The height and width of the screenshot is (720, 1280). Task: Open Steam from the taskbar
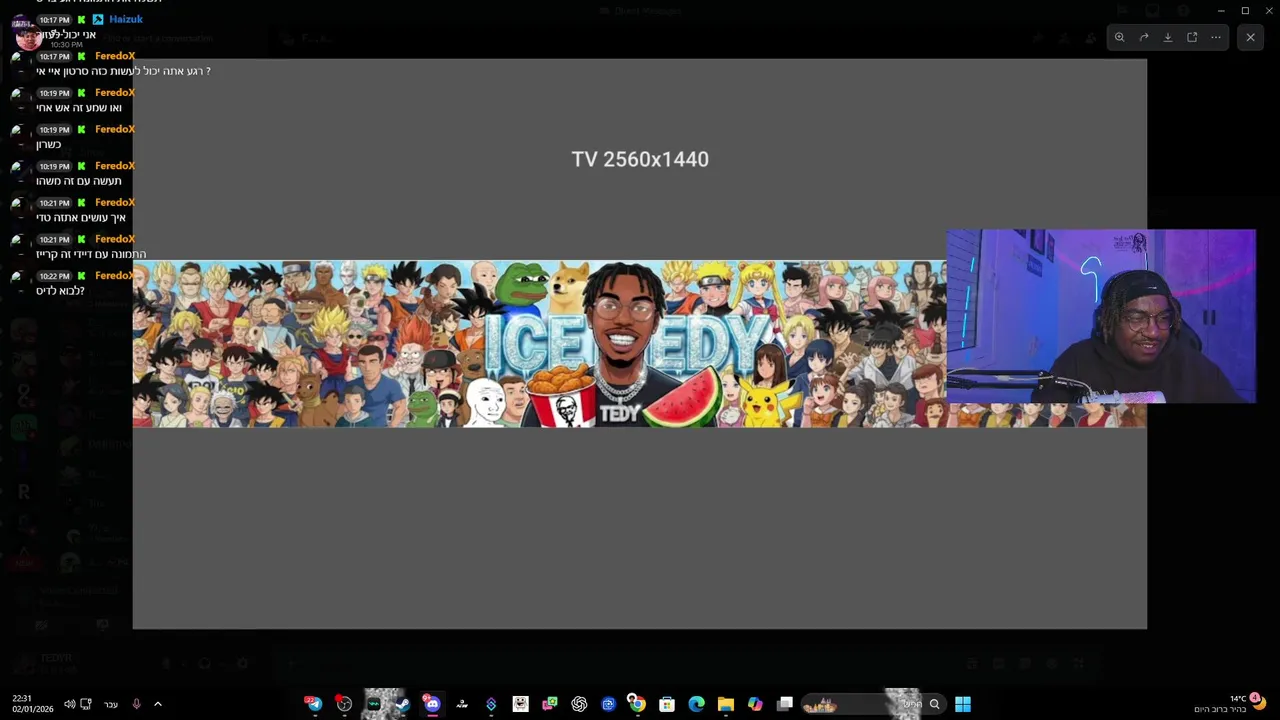[402, 704]
